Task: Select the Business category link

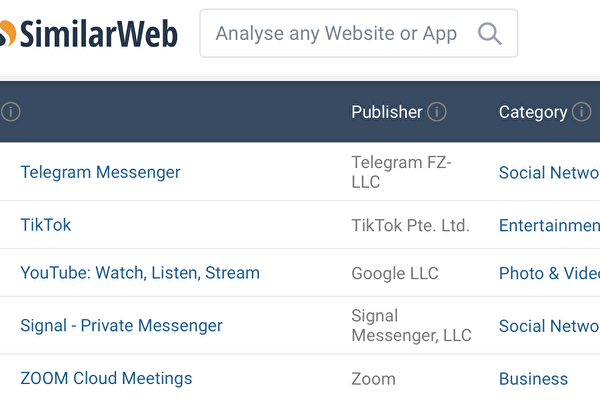Action: (x=533, y=379)
